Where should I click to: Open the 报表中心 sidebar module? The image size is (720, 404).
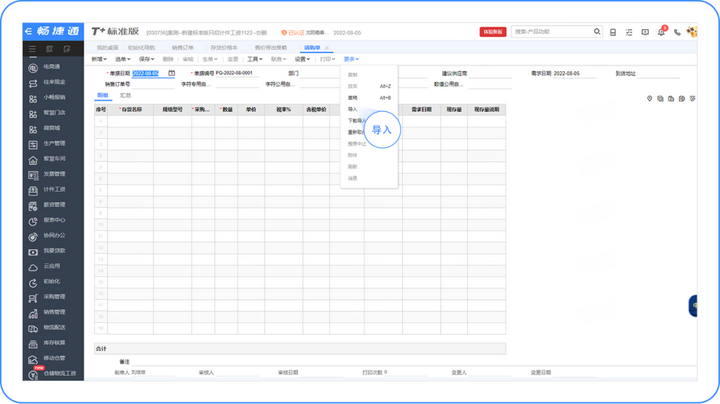coord(46,221)
